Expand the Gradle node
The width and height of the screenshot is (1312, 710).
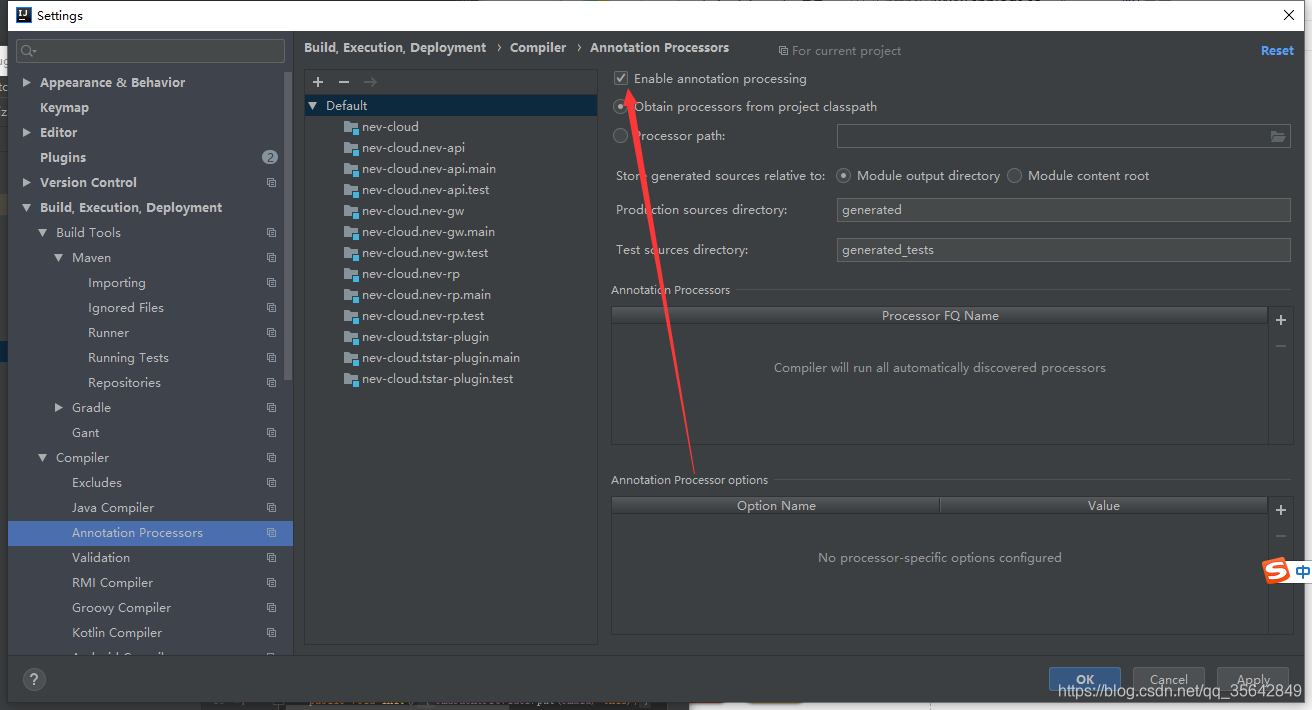coord(59,408)
